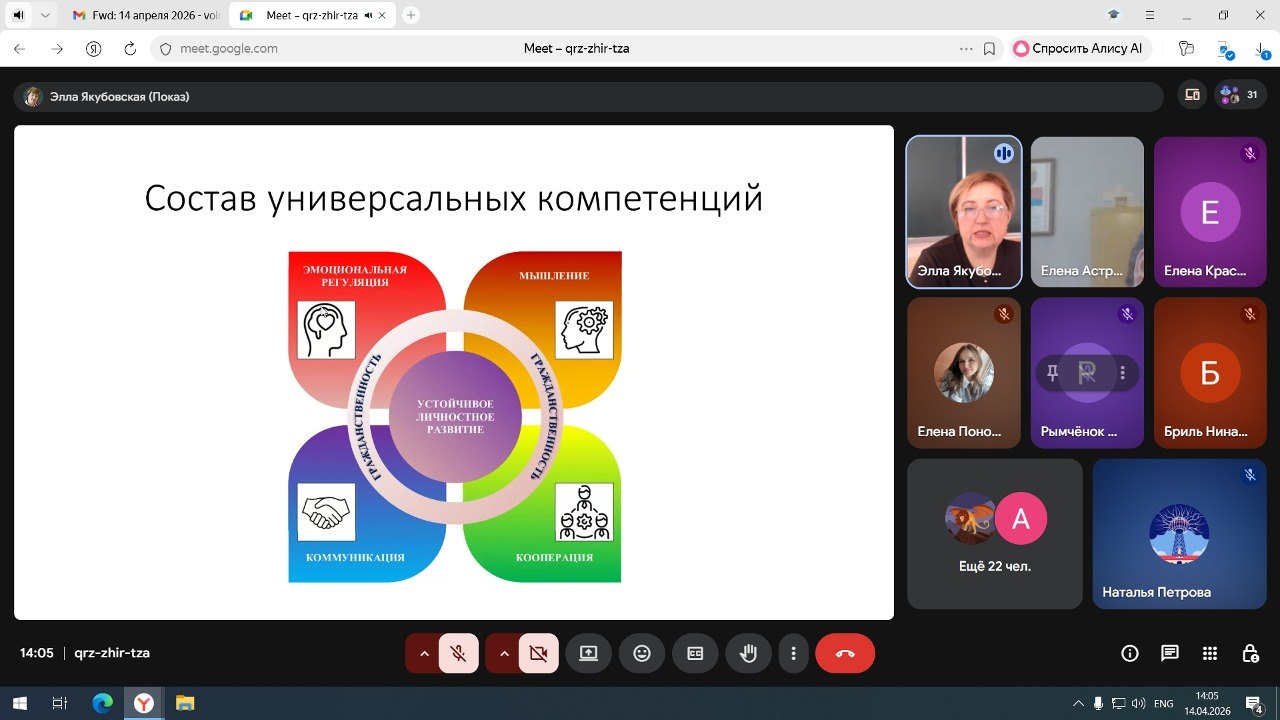Toggle closed captions on

pos(695,653)
